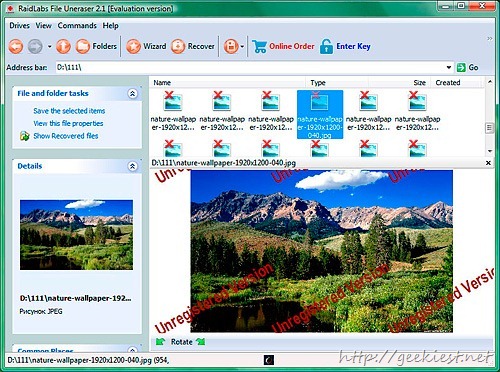Click Show Recovered files link
The image size is (500, 372).
[x=66, y=136]
